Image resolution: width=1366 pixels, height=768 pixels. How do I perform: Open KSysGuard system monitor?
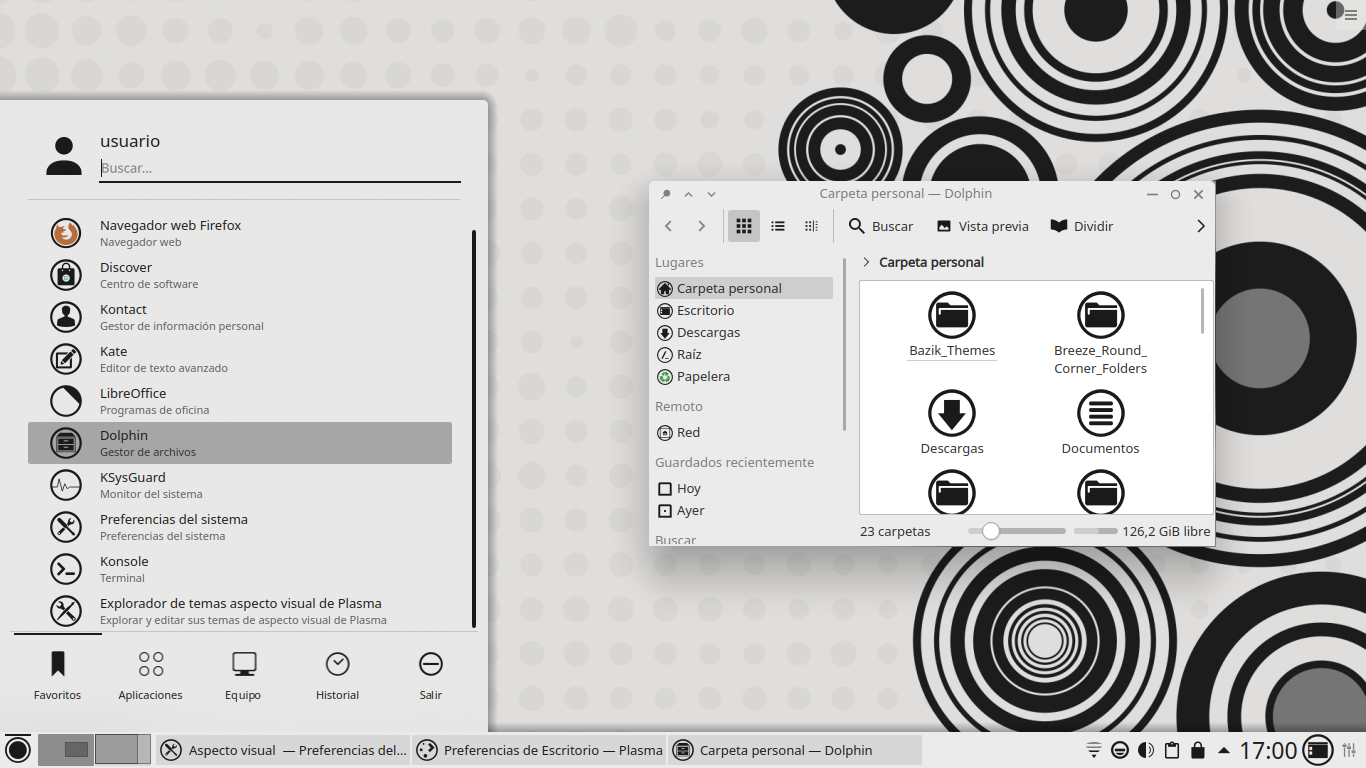240,485
